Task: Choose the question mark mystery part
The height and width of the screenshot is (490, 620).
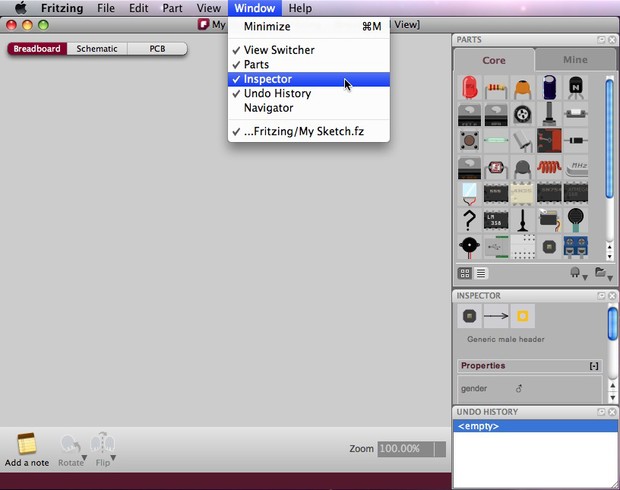Action: coord(469,220)
